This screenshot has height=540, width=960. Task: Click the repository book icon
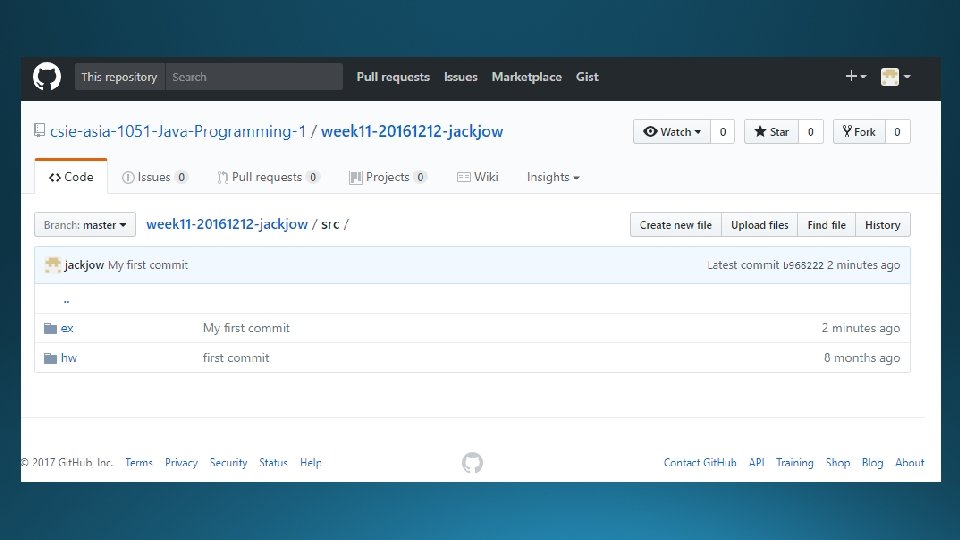[x=40, y=130]
